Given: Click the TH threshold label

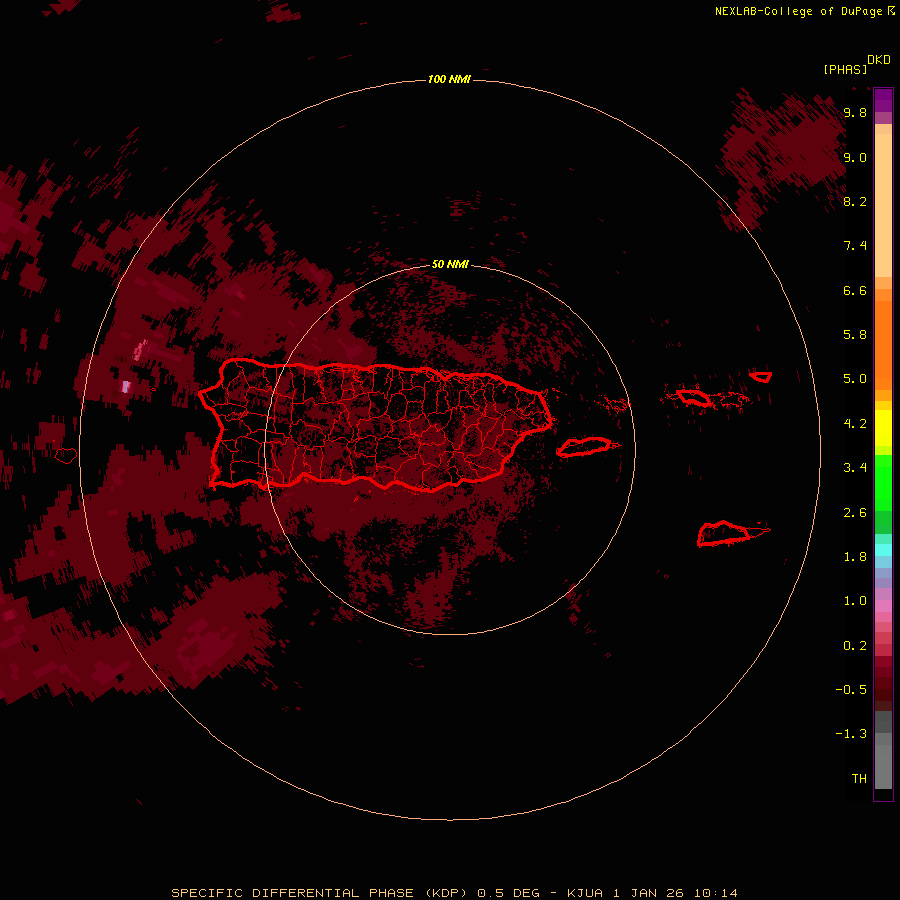Looking at the screenshot, I should 859,778.
